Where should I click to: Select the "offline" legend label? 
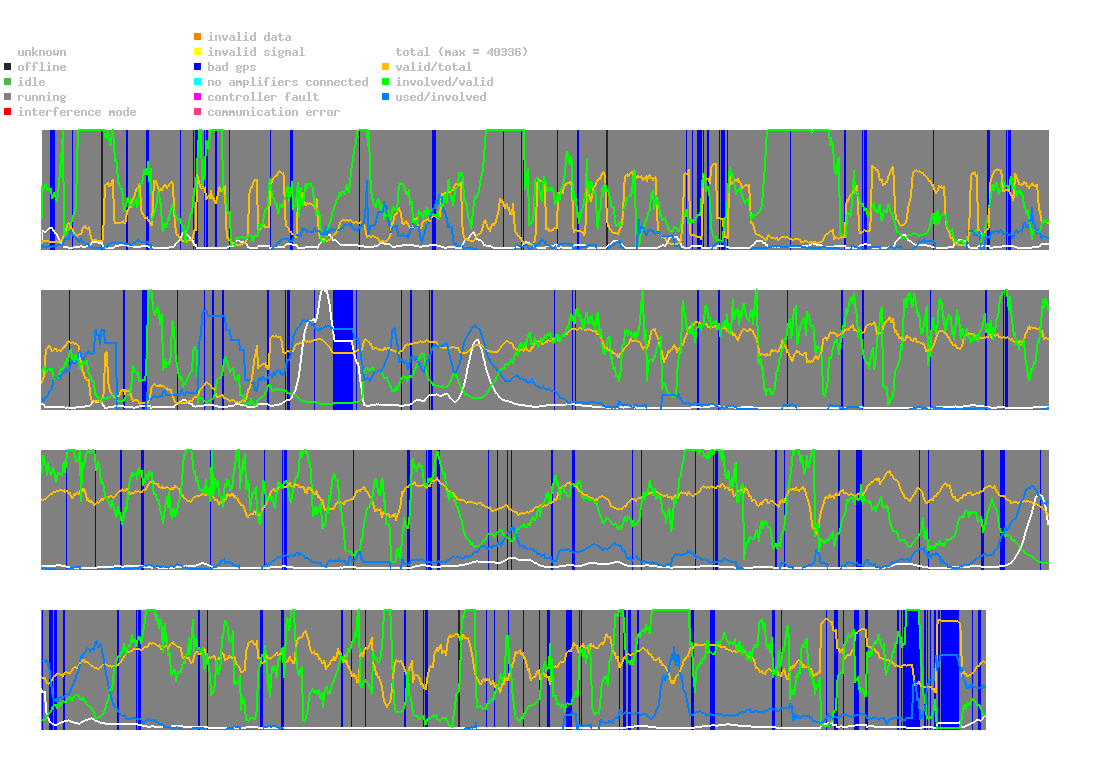point(42,67)
